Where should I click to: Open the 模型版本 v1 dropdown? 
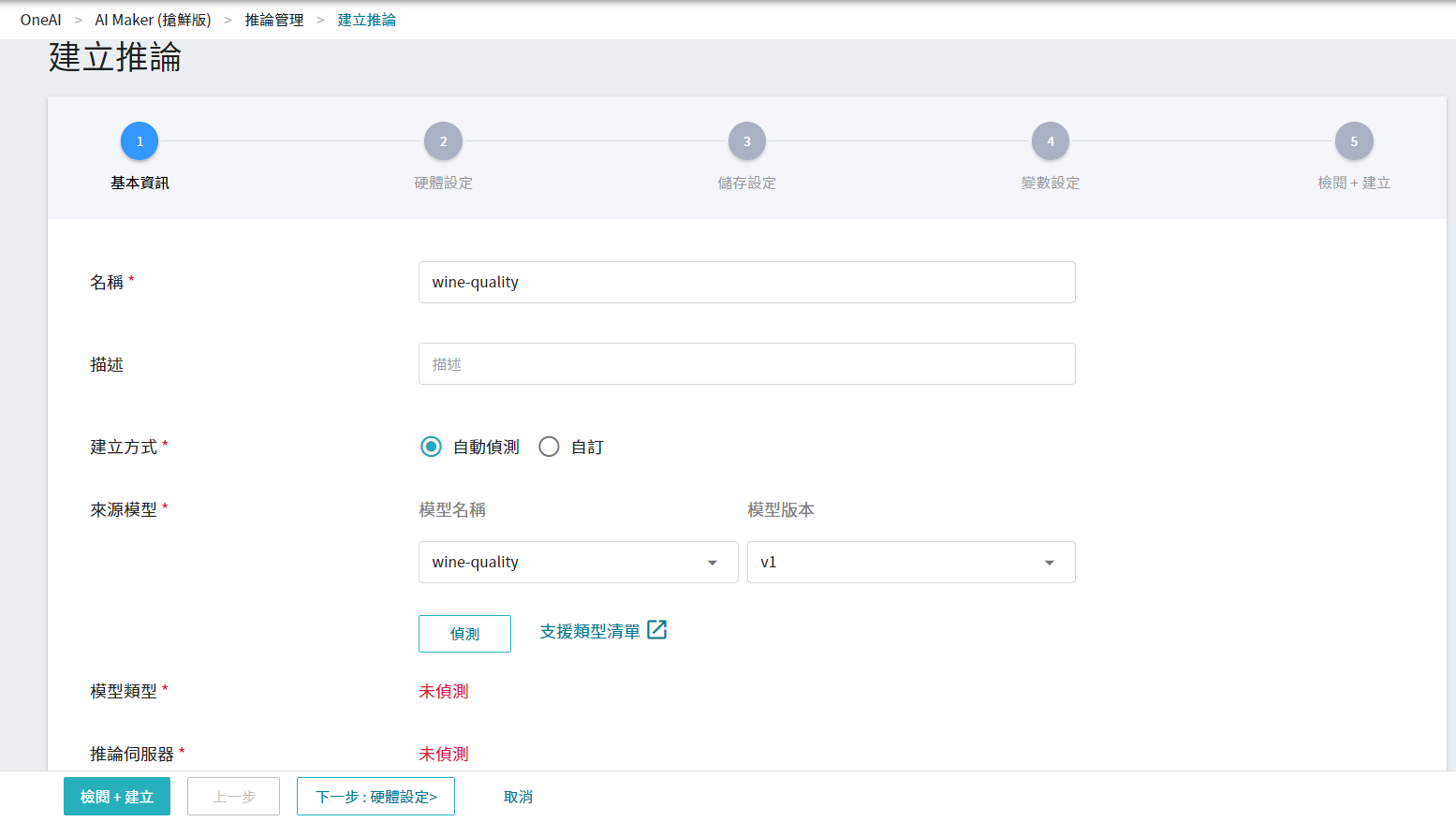point(910,562)
